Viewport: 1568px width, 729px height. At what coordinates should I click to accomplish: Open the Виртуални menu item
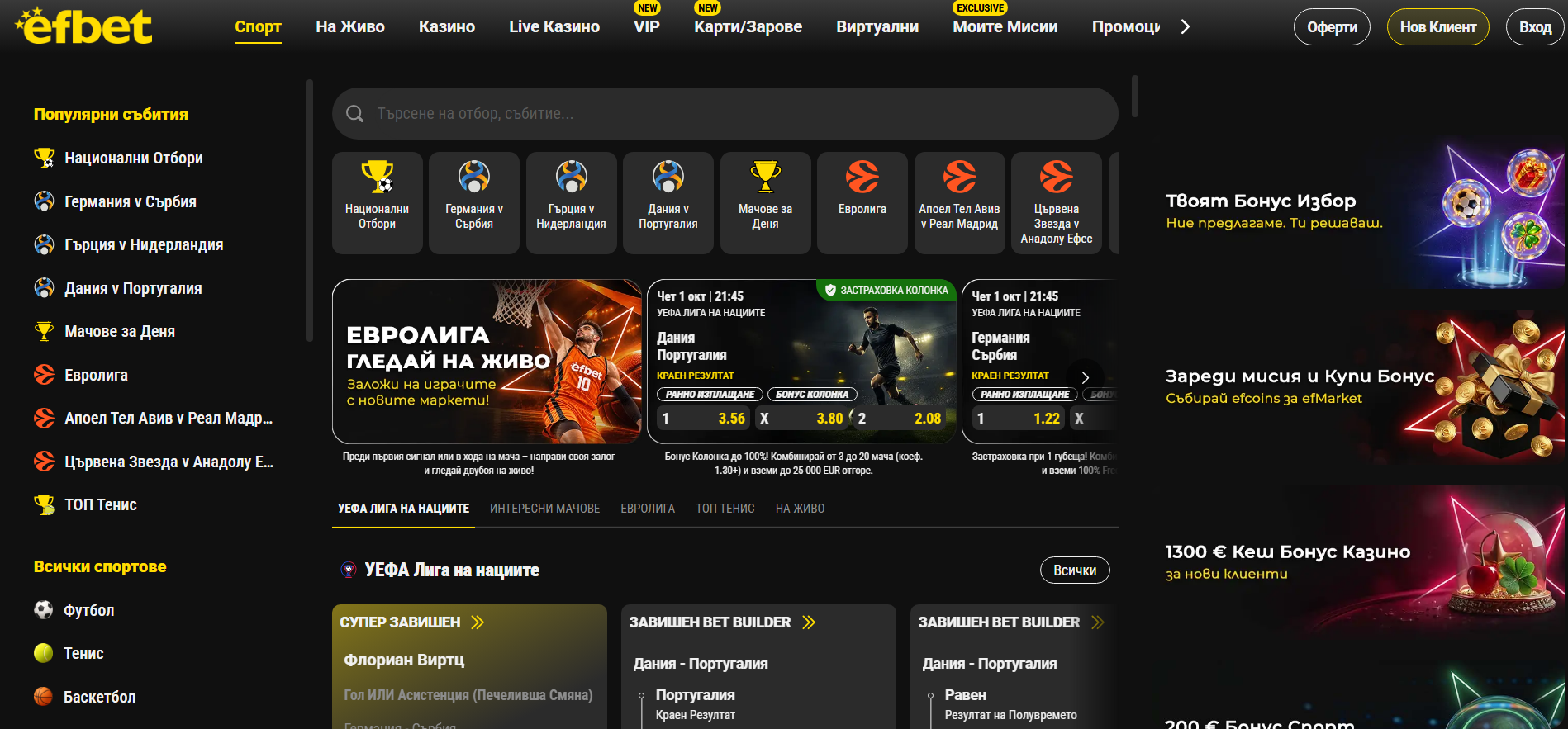click(x=877, y=26)
